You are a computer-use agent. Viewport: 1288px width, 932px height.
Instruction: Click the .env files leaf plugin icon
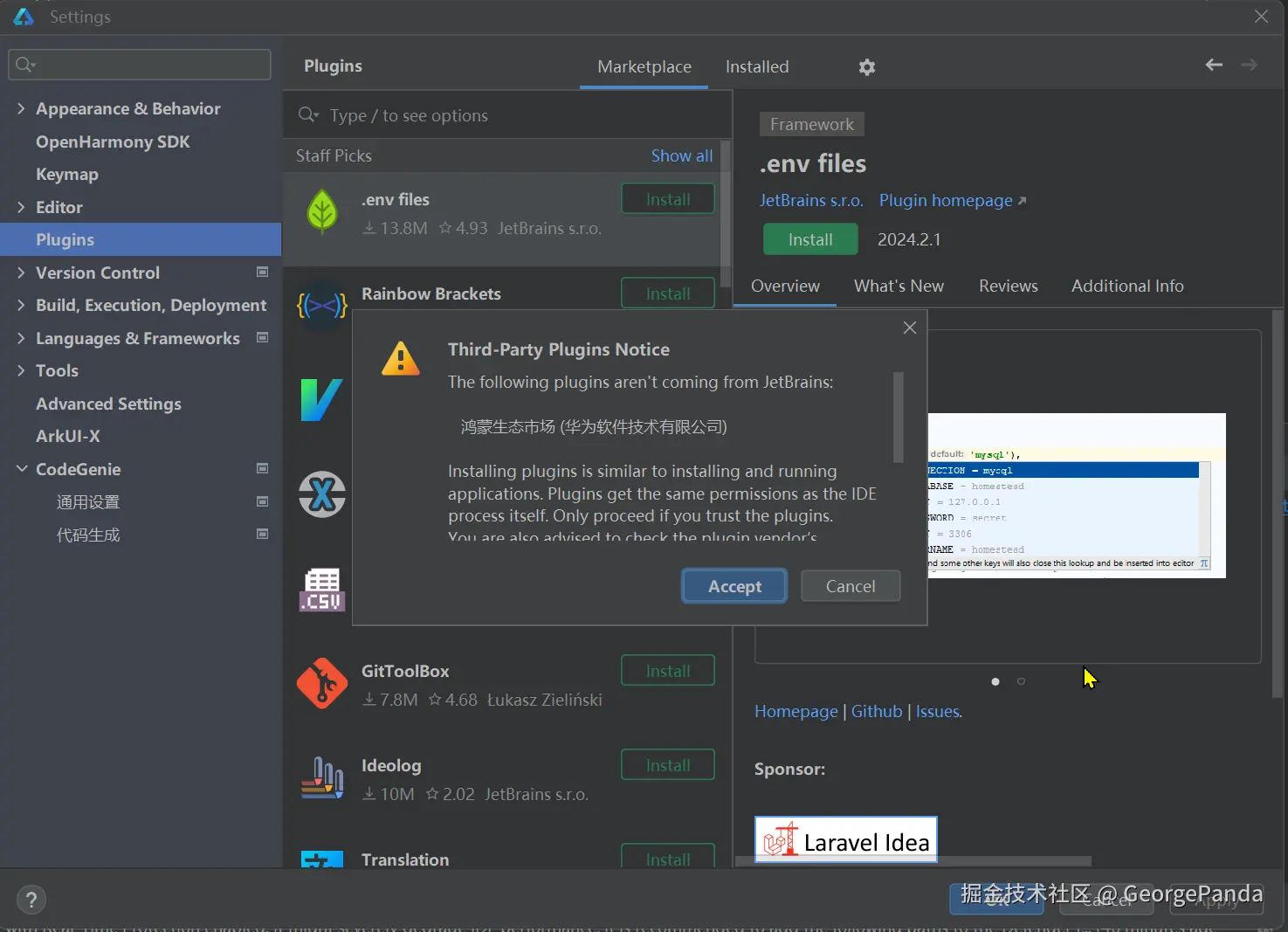(x=322, y=212)
